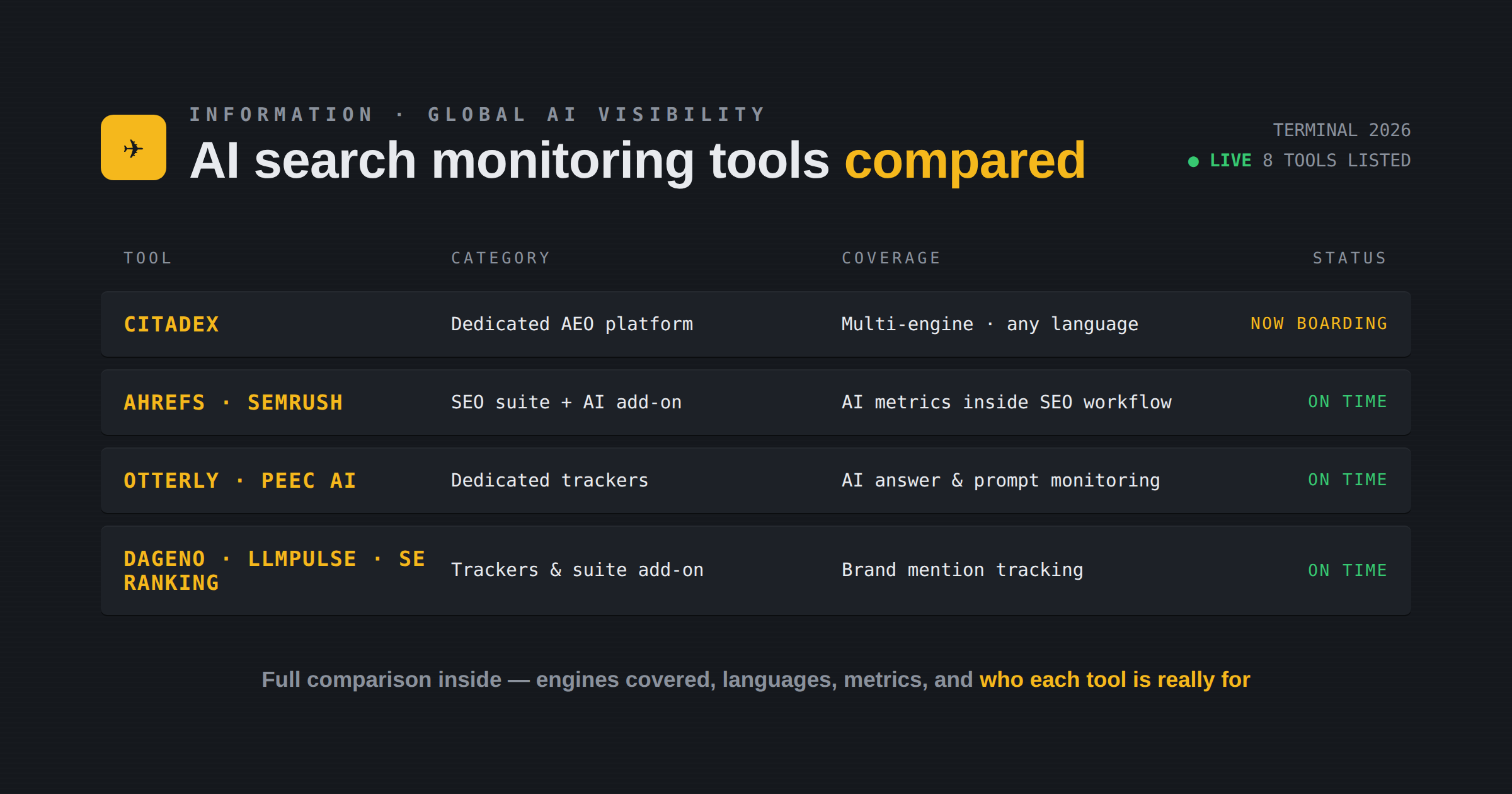This screenshot has width=1512, height=794.
Task: Click the '8 TOOLS LISTED' text
Action: click(x=1337, y=161)
